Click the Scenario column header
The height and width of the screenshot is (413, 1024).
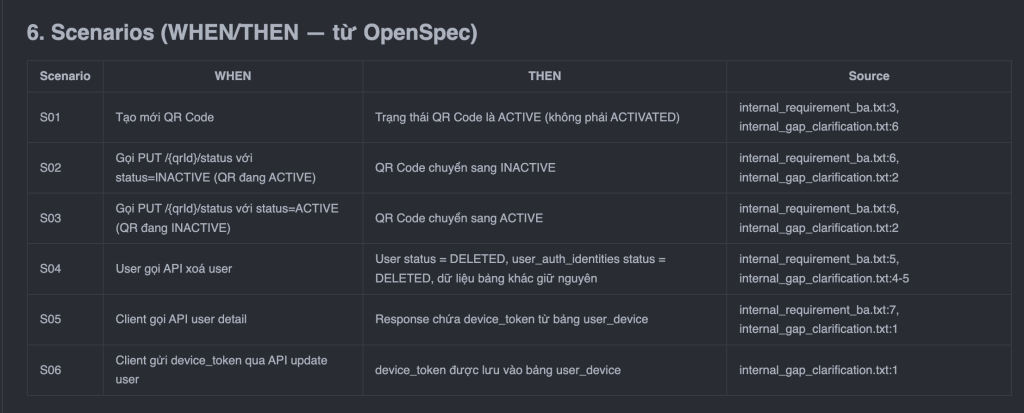65,76
